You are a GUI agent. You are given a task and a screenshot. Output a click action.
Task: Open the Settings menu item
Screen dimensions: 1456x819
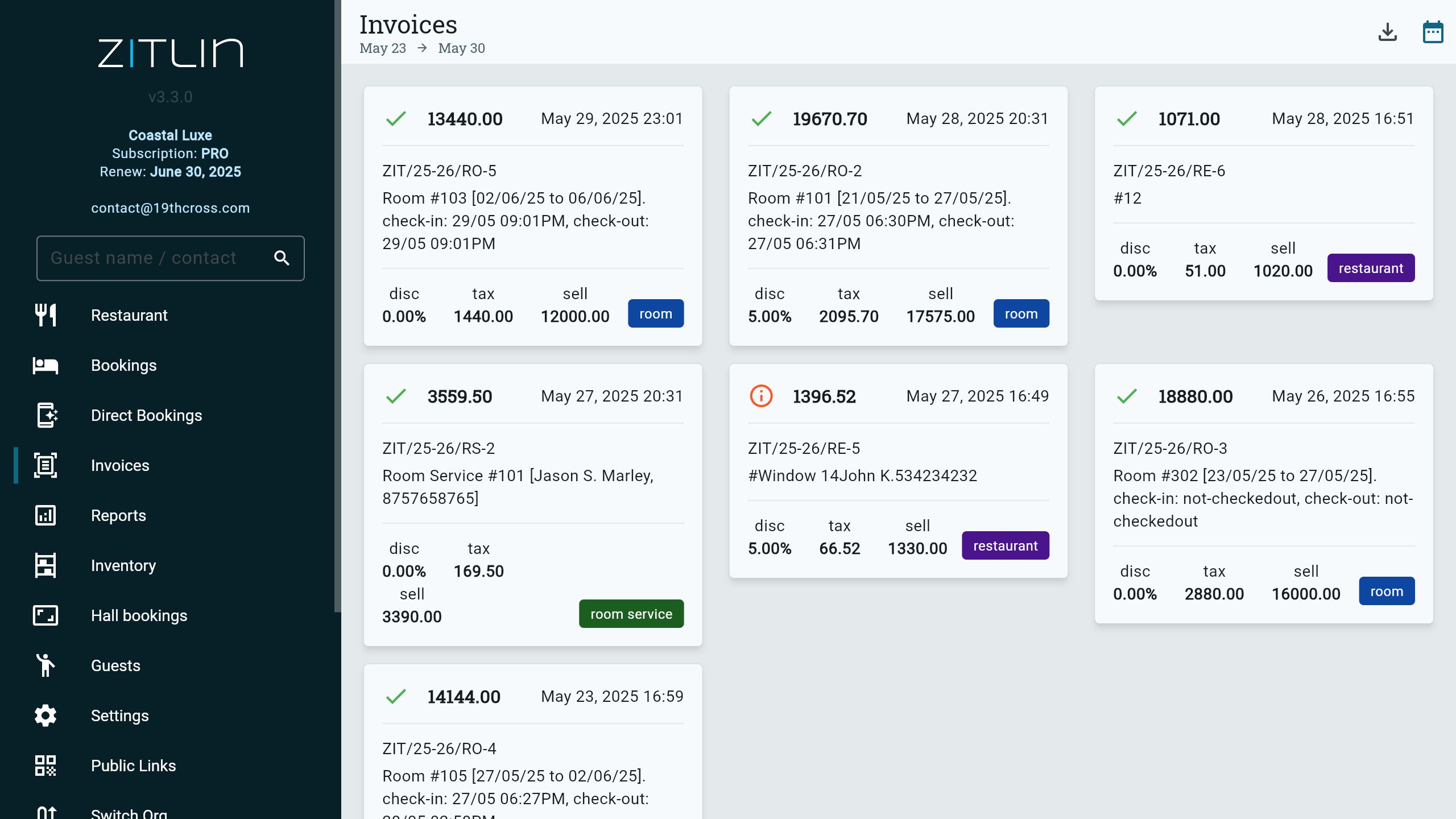[x=119, y=715]
